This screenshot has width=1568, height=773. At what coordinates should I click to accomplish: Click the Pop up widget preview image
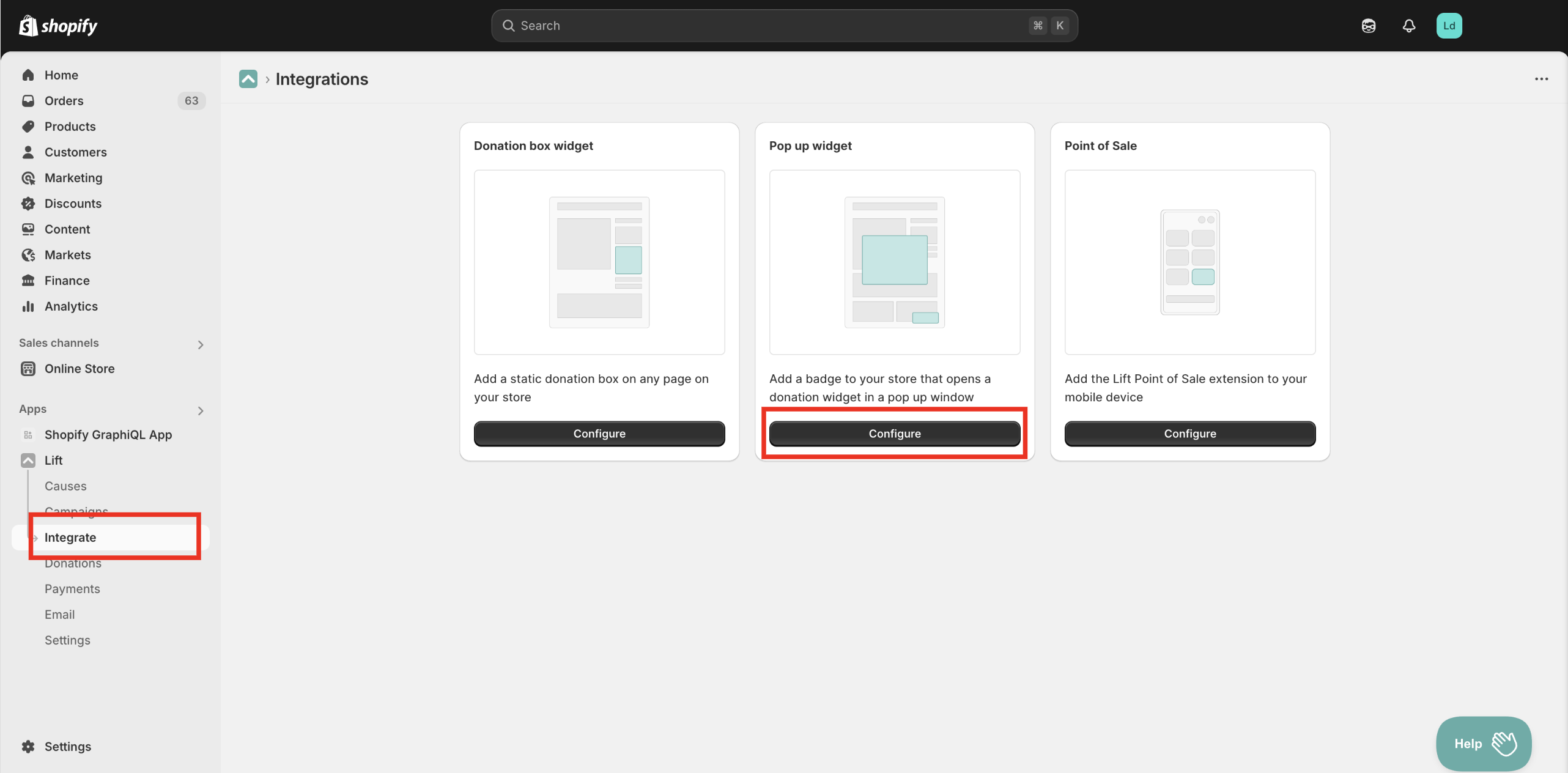coord(894,262)
